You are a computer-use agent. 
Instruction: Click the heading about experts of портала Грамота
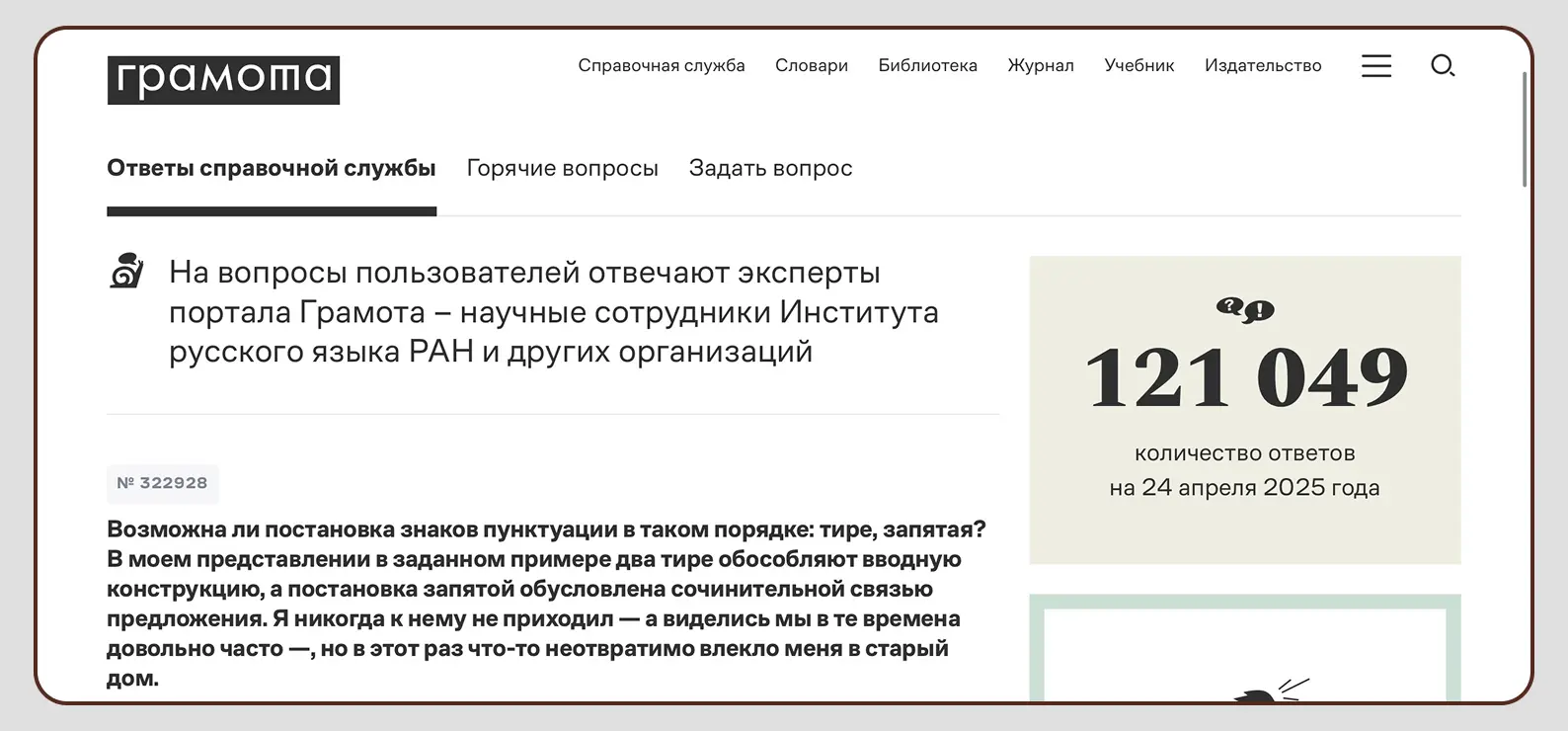click(x=553, y=312)
